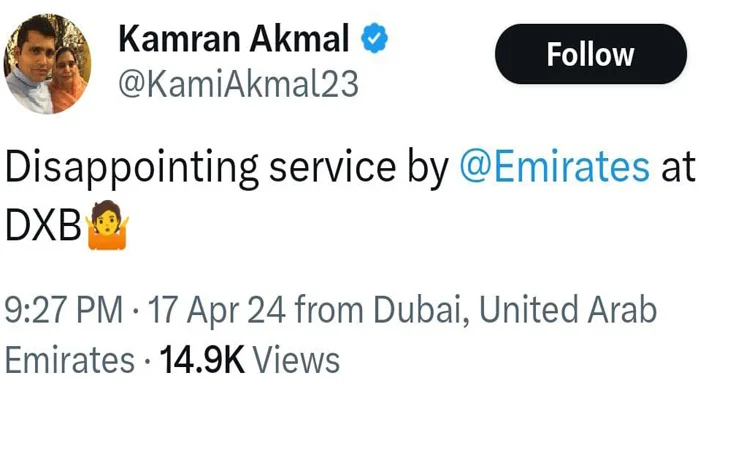Open Kamran Akmal's profile picture
This screenshot has height=450, width=750.
[x=48, y=65]
